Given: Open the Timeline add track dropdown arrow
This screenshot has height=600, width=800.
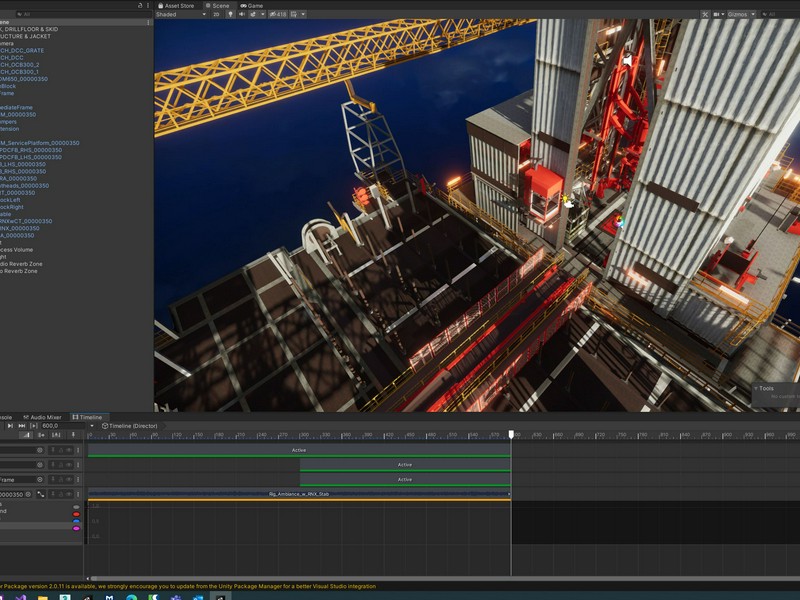Looking at the screenshot, I should pos(92,426).
